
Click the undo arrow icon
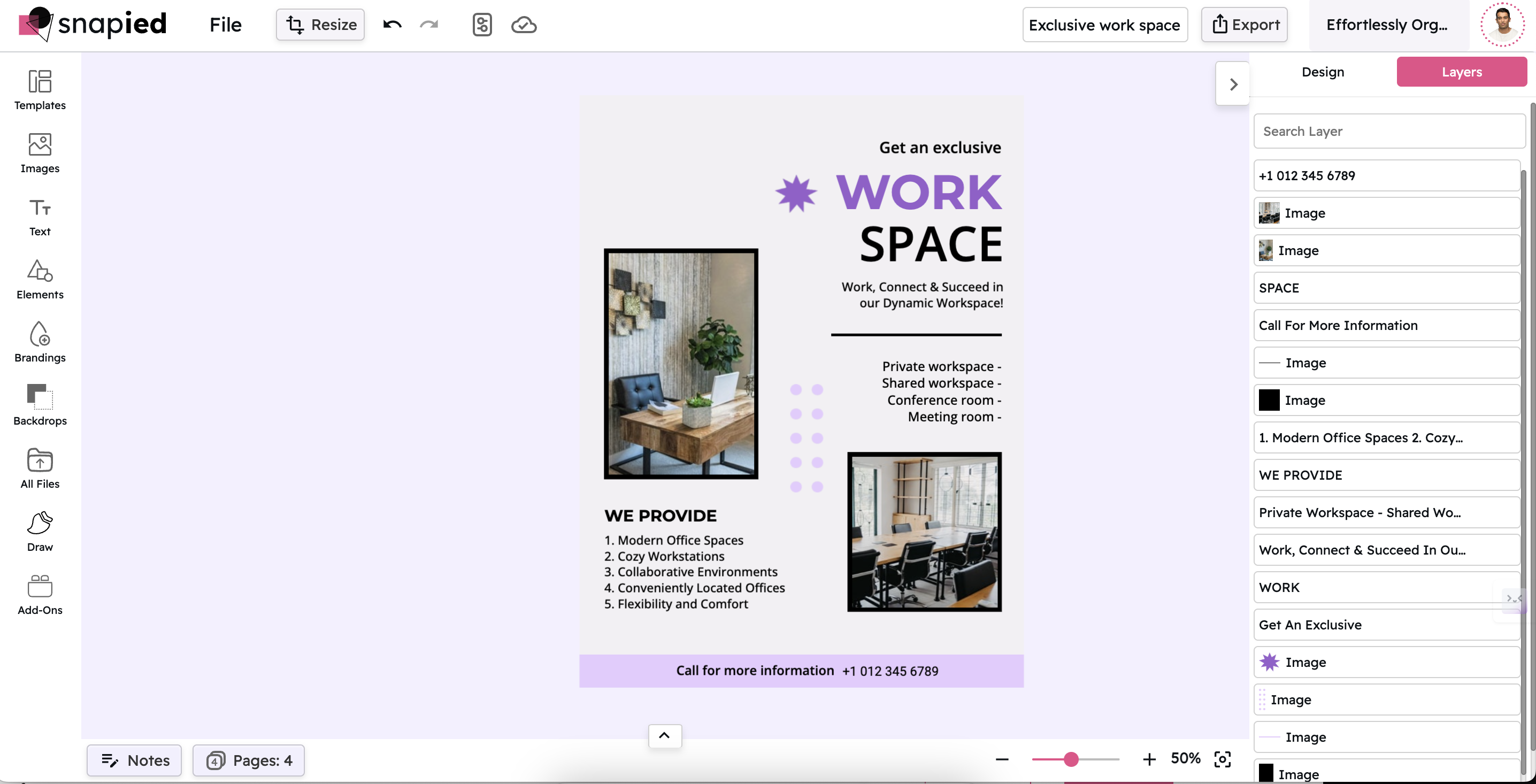(x=393, y=25)
